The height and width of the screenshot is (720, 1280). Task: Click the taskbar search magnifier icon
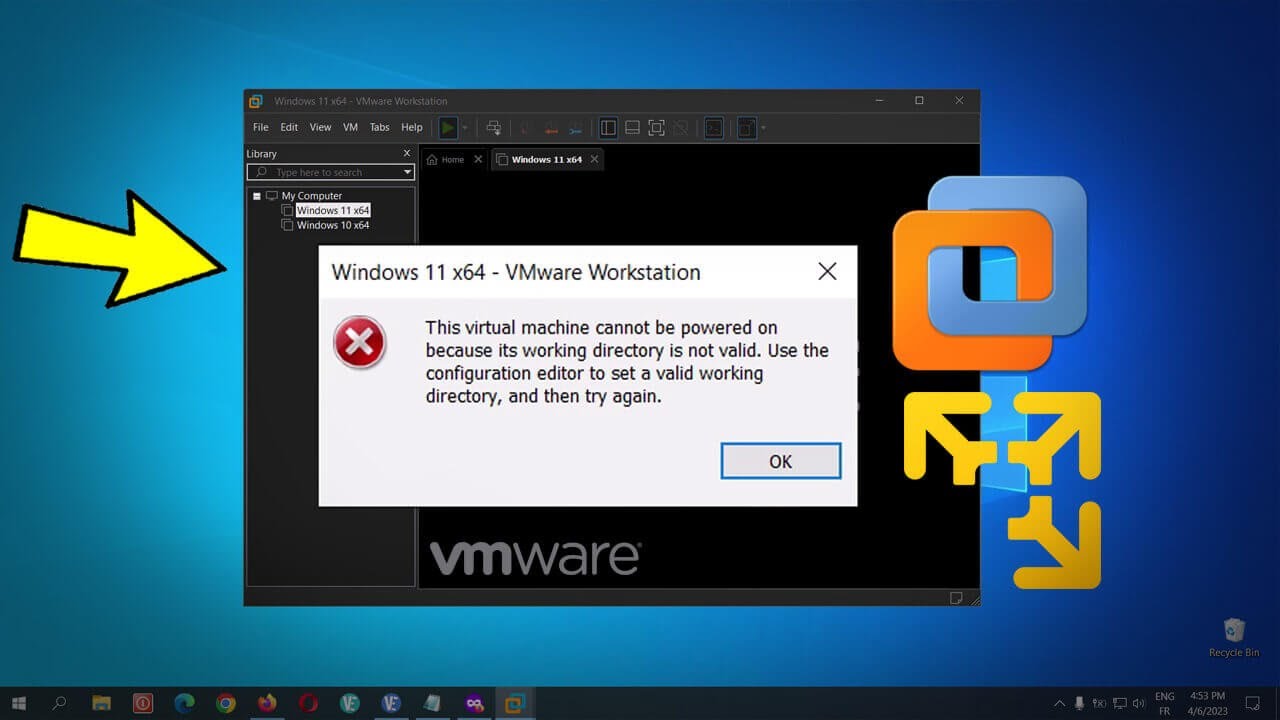pos(58,703)
